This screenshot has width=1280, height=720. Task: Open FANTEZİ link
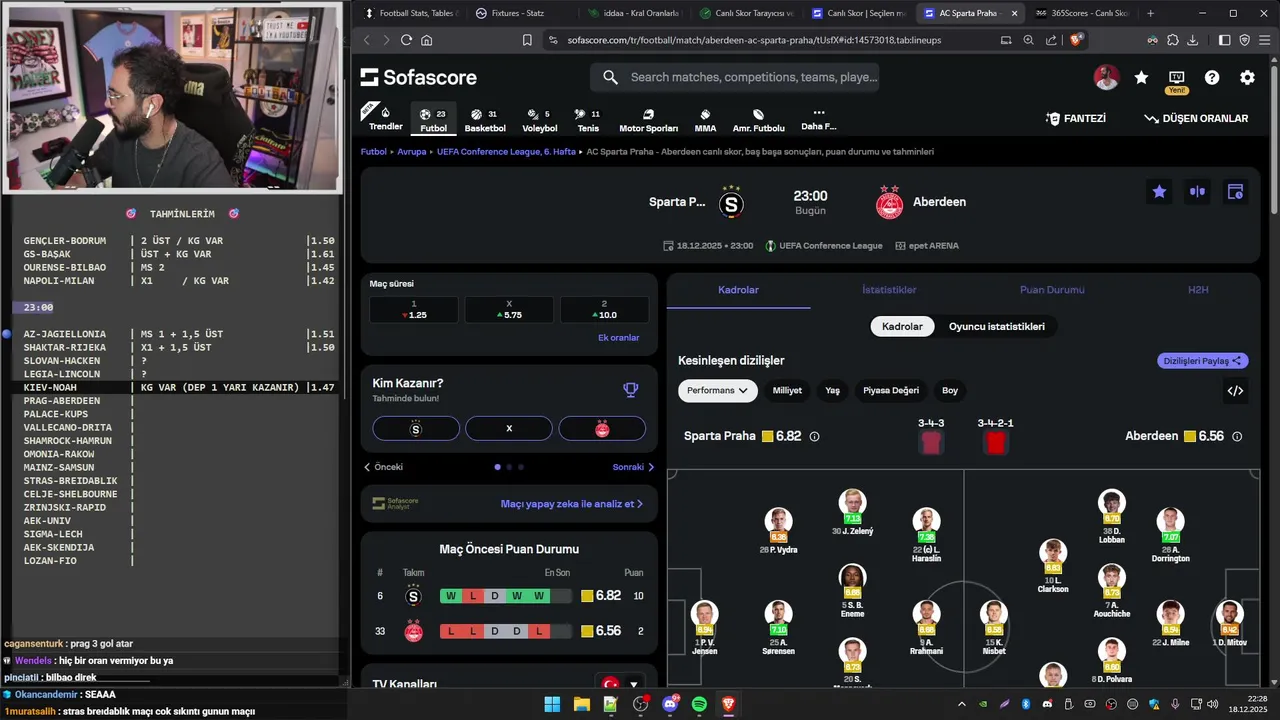click(x=1076, y=118)
